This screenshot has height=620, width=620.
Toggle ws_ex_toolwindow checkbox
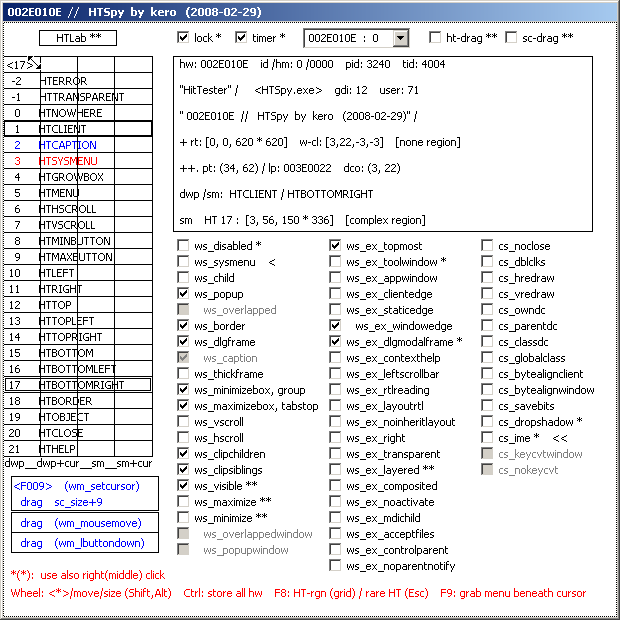pyautogui.click(x=336, y=262)
